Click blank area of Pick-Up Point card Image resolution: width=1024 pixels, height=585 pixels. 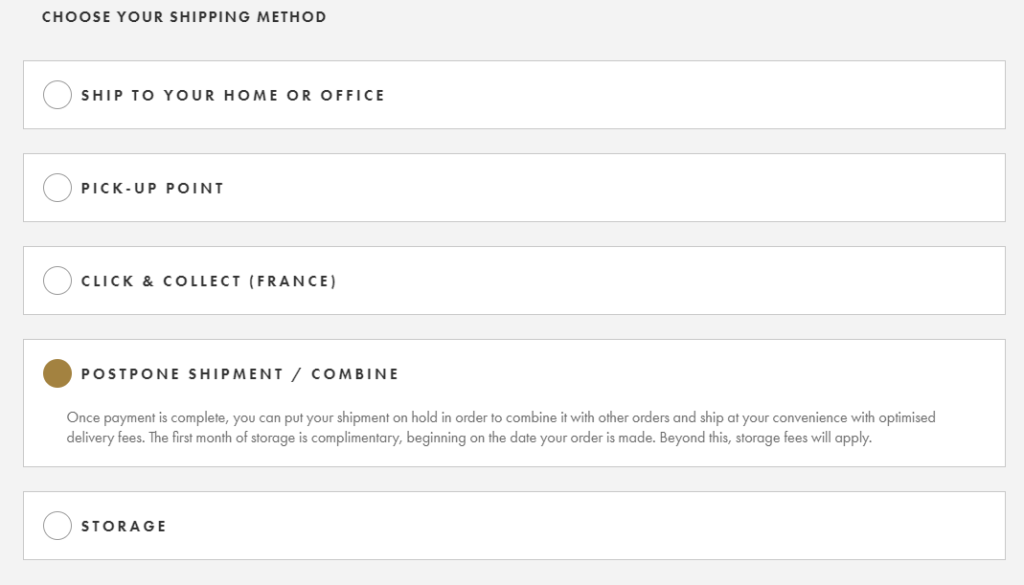pos(650,188)
